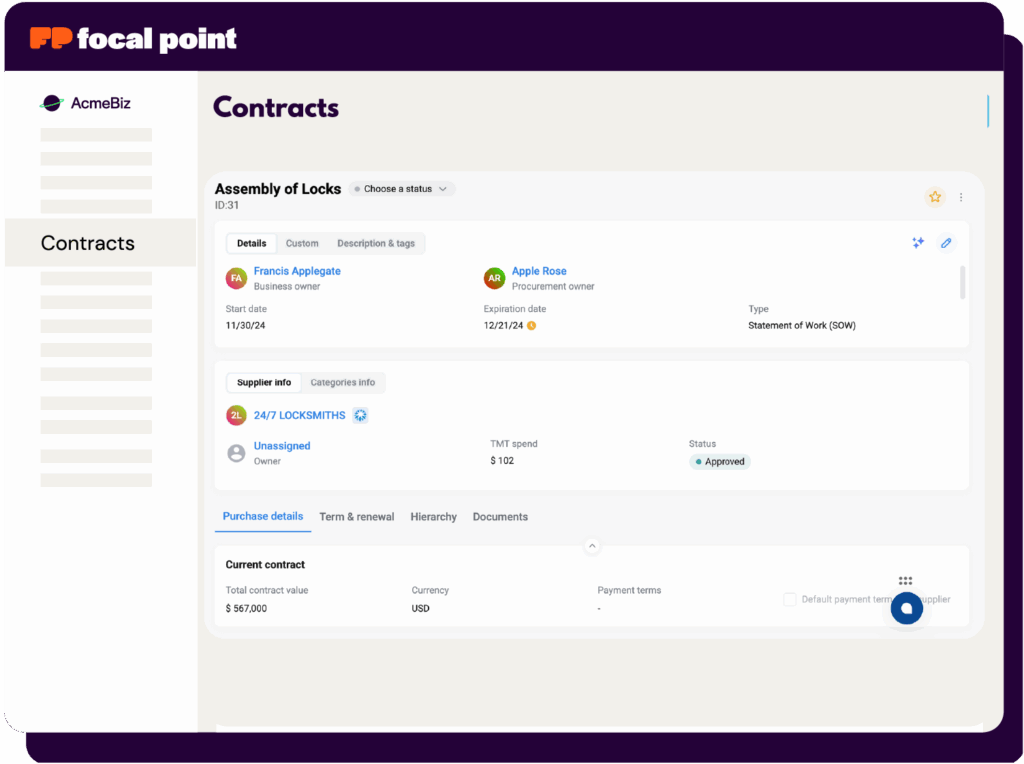Open the blue chat bubble widget
The width and height of the screenshot is (1024, 764).
click(x=907, y=608)
